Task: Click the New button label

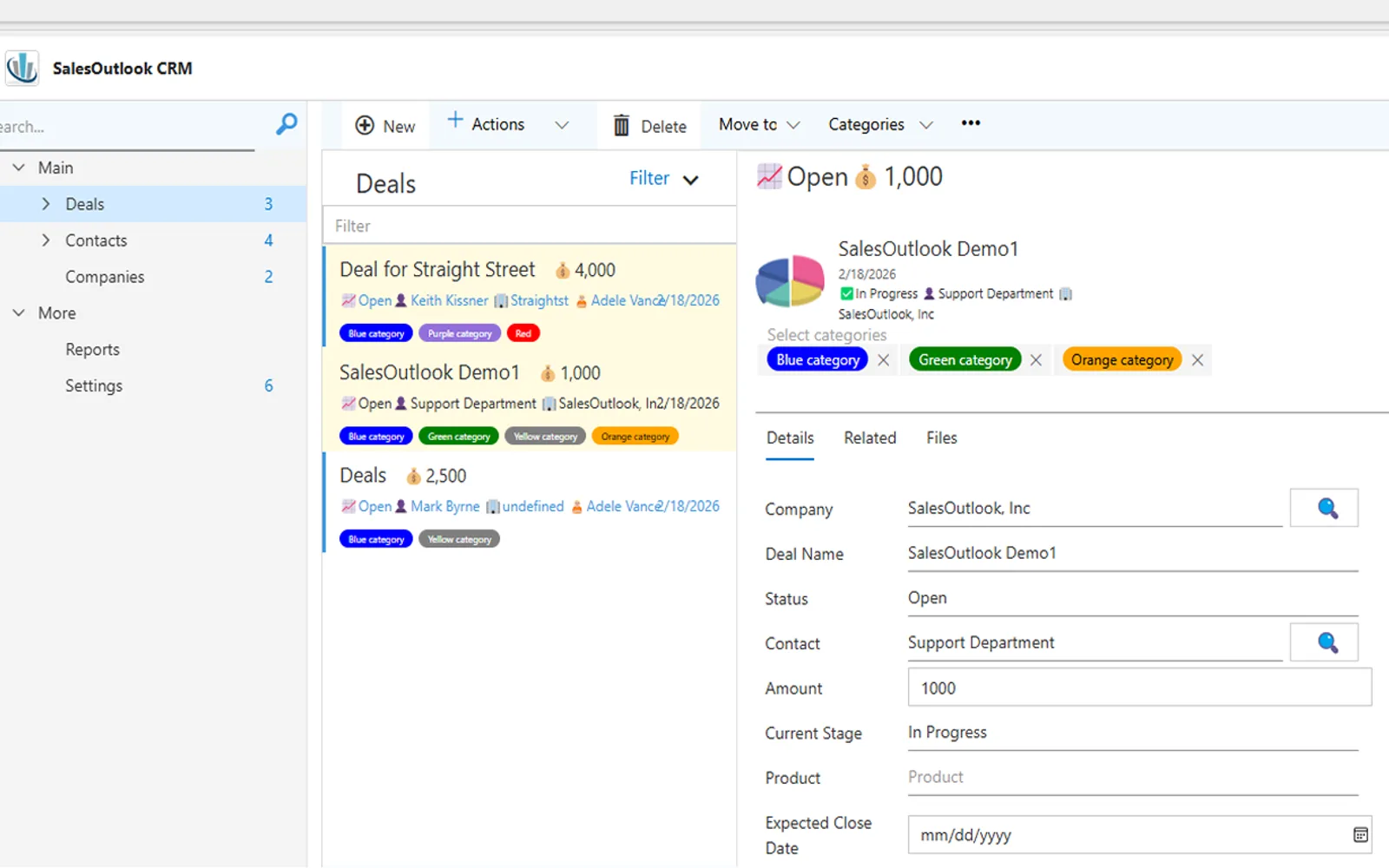Action: click(x=399, y=127)
